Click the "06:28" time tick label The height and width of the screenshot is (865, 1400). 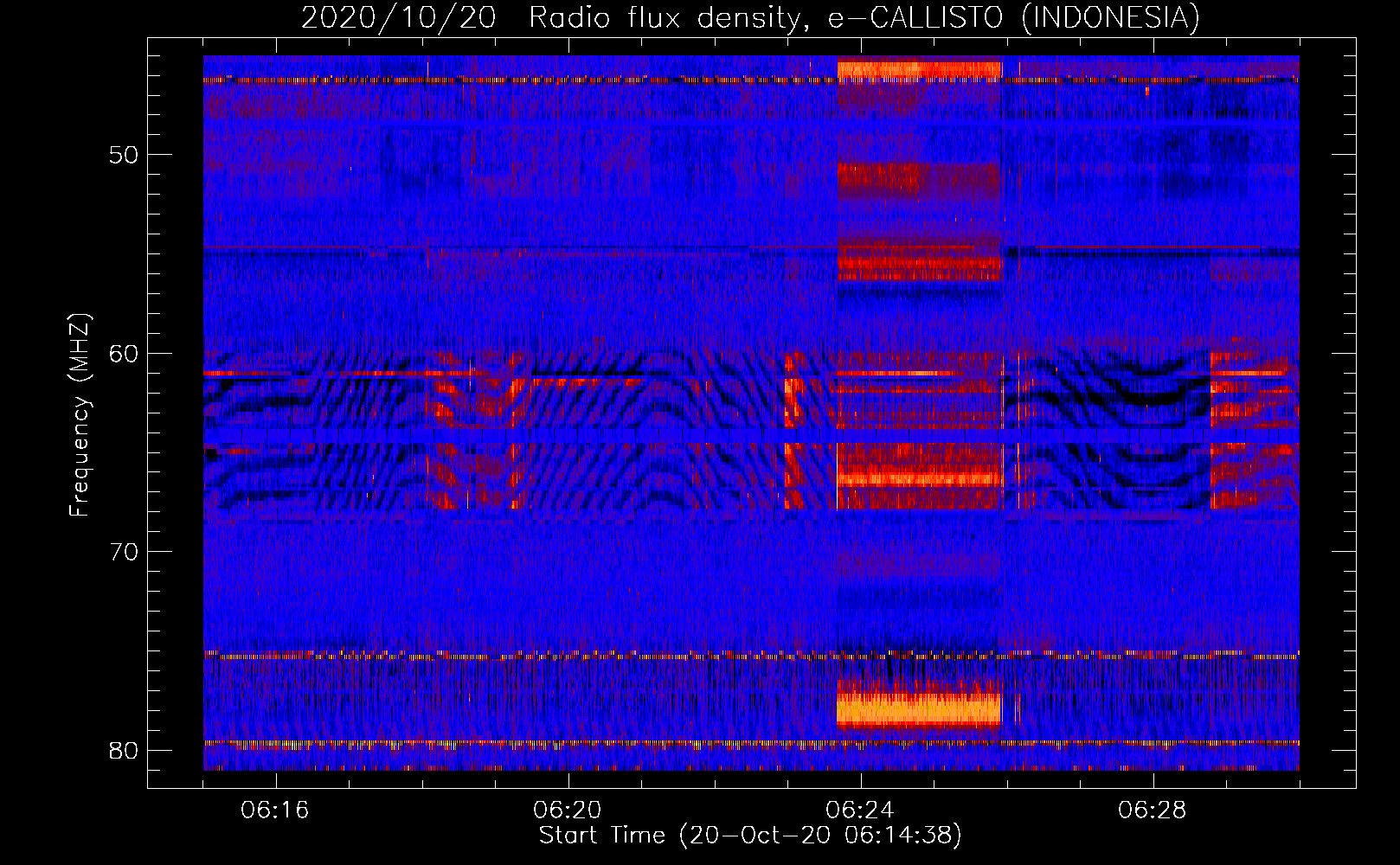click(1153, 811)
